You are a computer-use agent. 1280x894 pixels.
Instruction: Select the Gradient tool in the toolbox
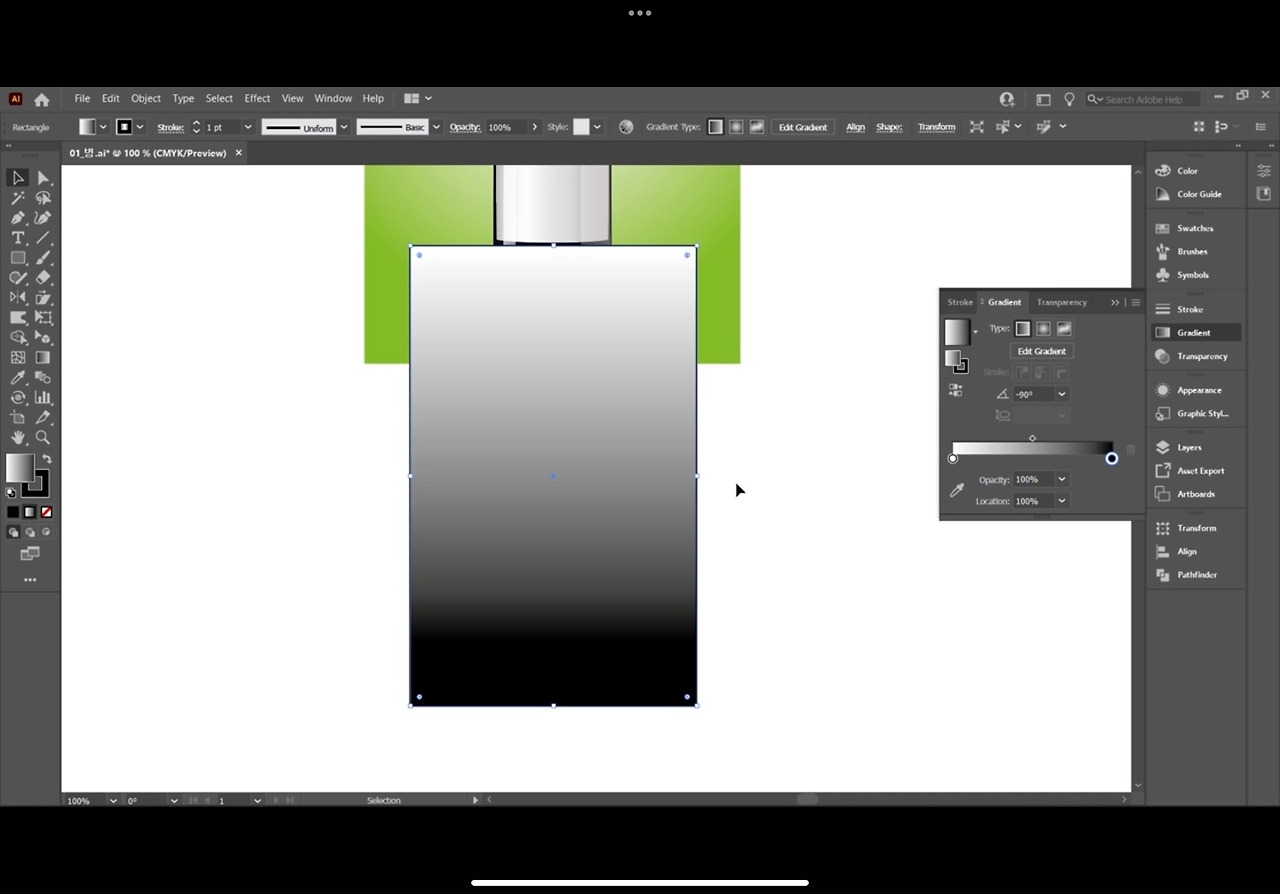coord(43,358)
